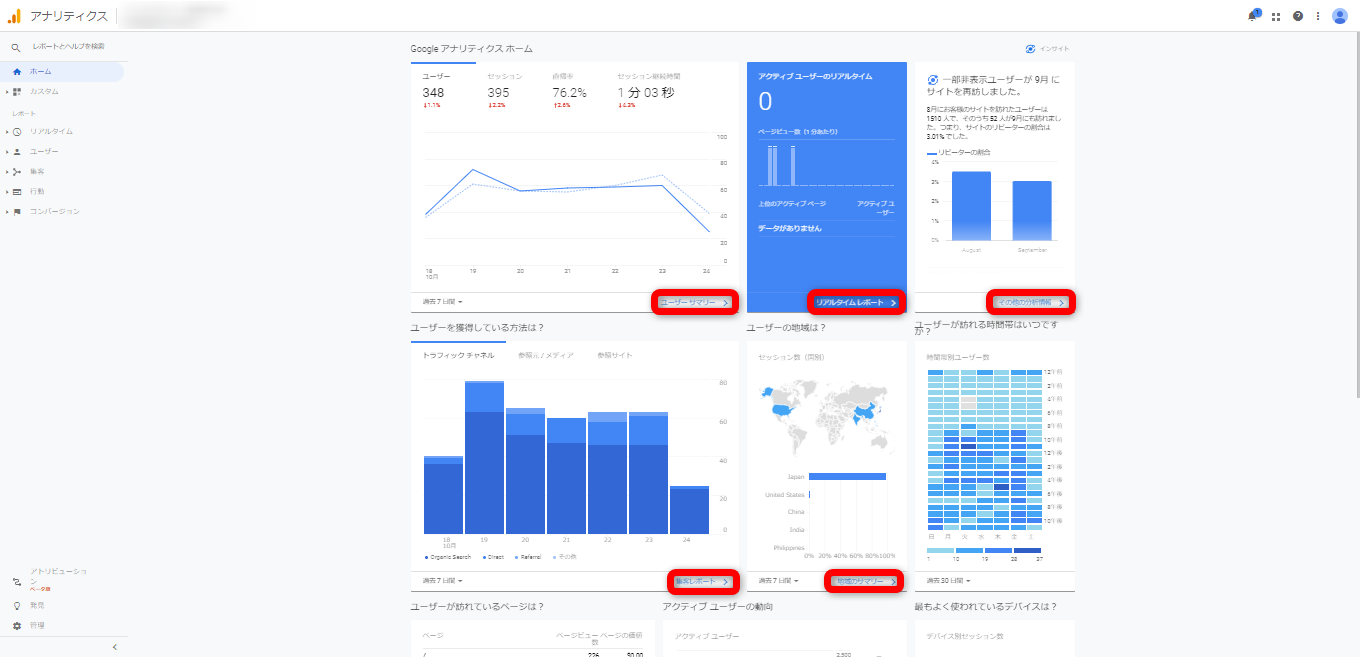Open the three-dot more options menu
The height and width of the screenshot is (657, 1360).
[1318, 16]
